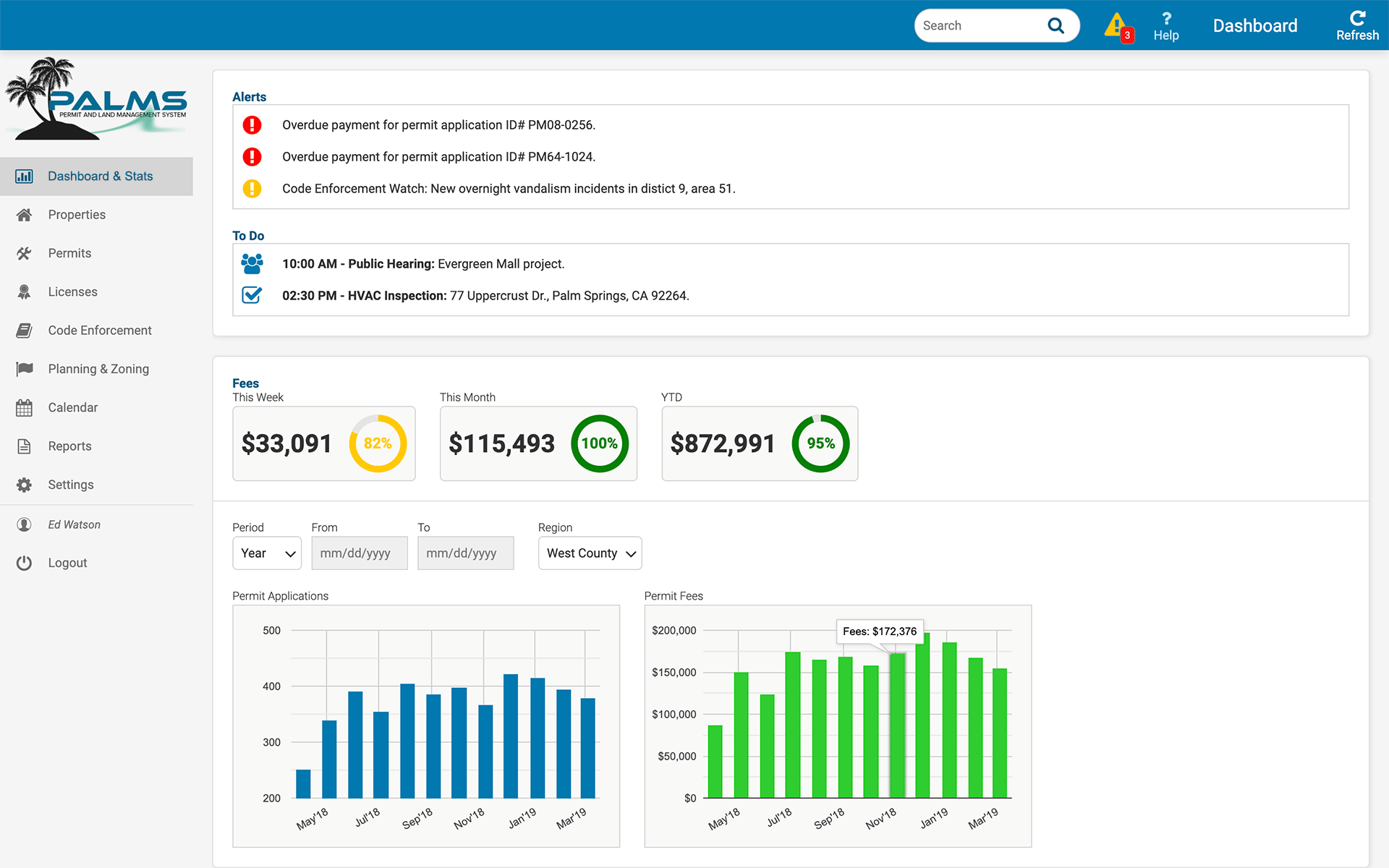This screenshot has width=1389, height=868.
Task: Go to the Reports section
Action: click(69, 446)
